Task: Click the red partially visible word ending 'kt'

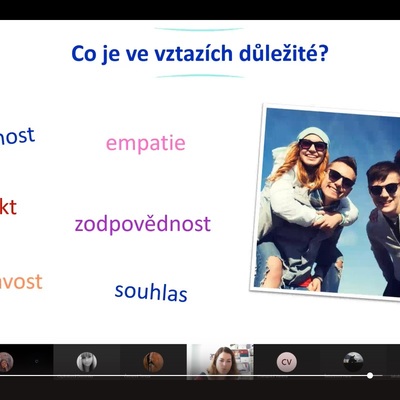Action: pyautogui.click(x=8, y=207)
